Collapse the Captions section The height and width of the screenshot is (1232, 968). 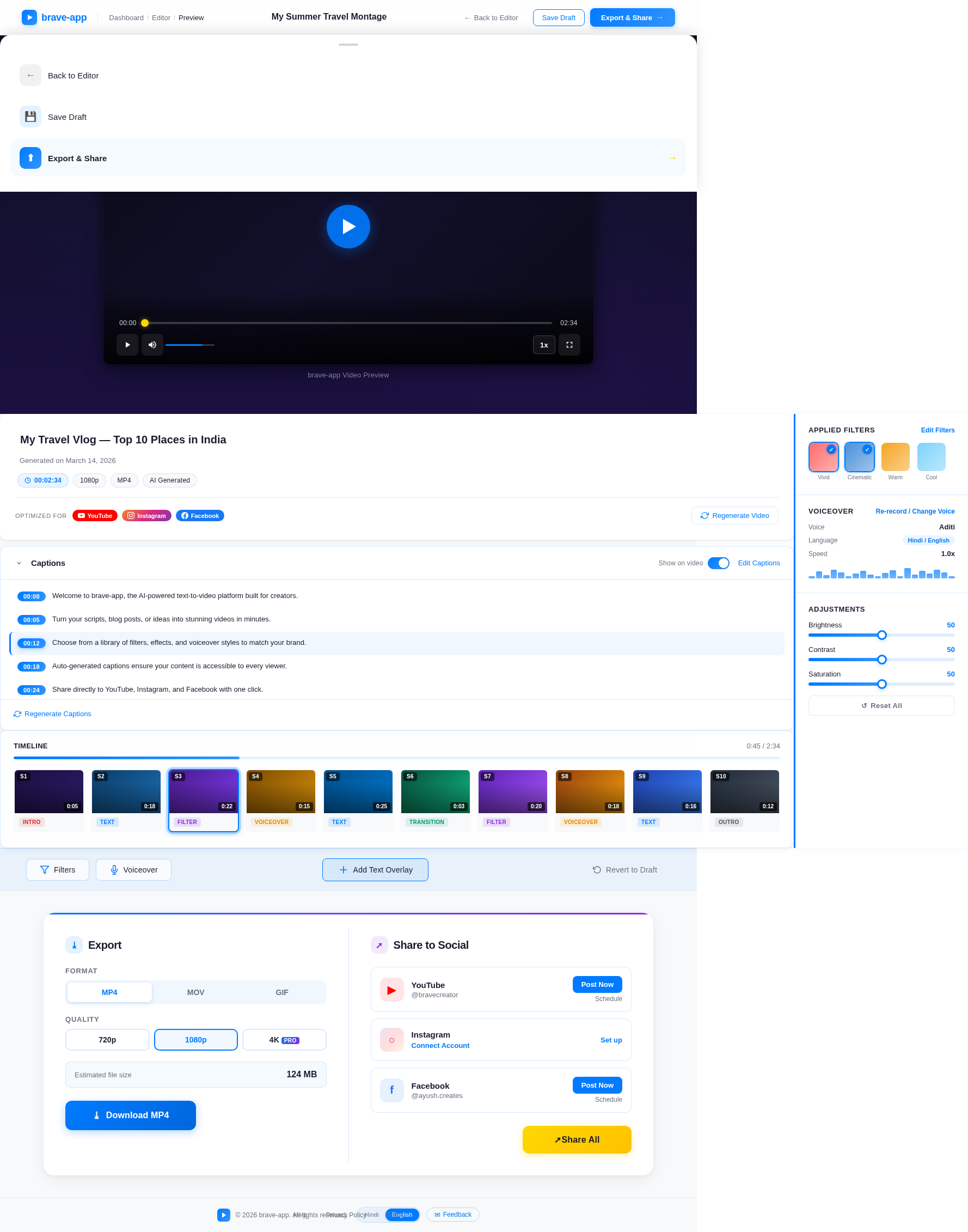[x=19, y=563]
